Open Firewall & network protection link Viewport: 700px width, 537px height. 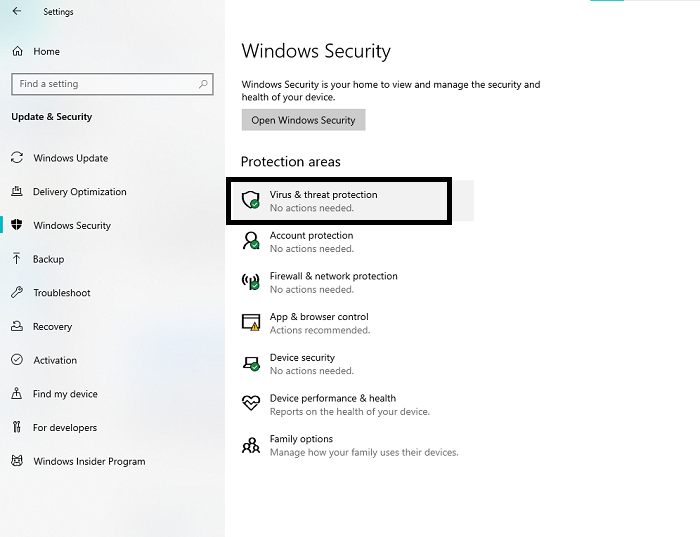333,276
